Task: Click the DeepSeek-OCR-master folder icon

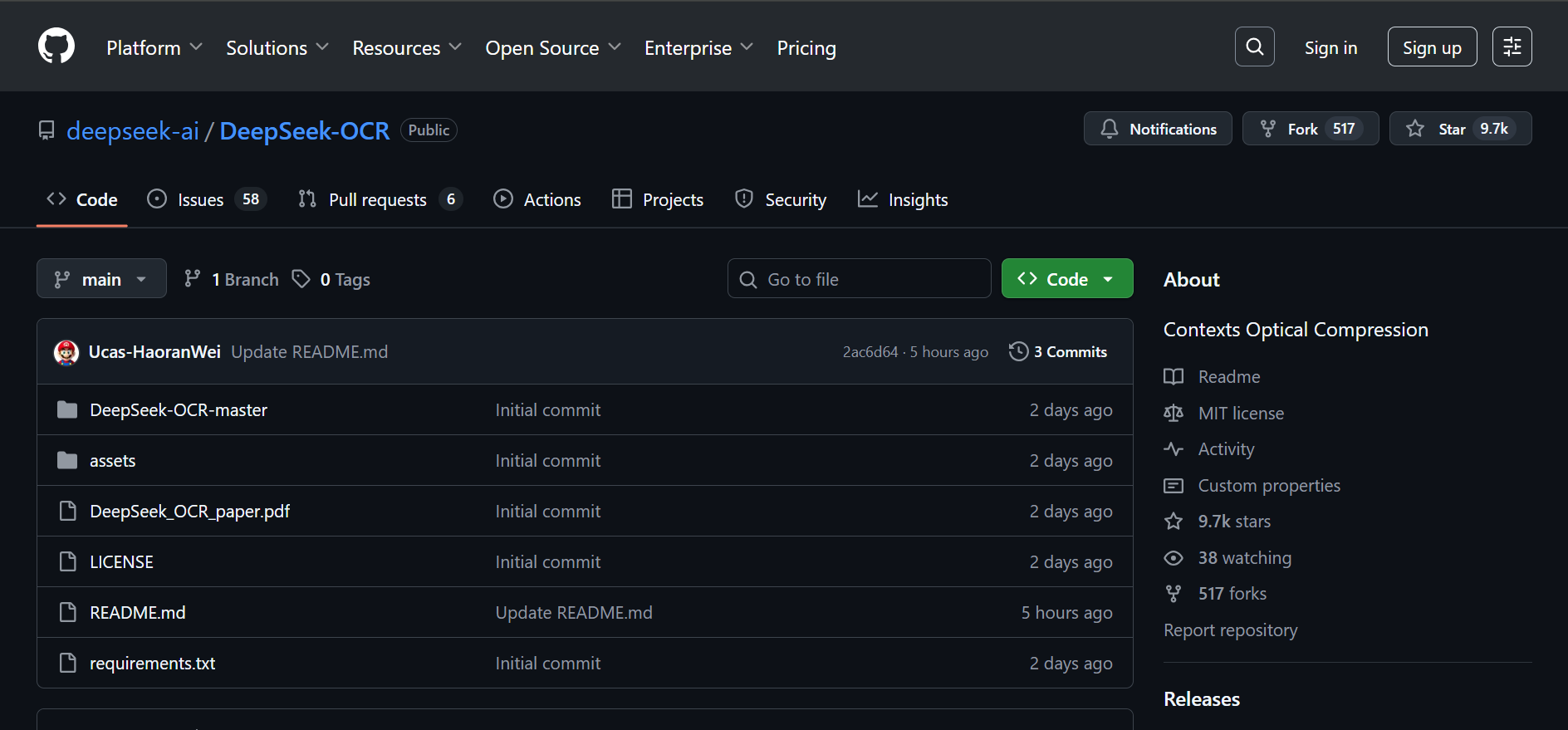Action: click(x=67, y=409)
